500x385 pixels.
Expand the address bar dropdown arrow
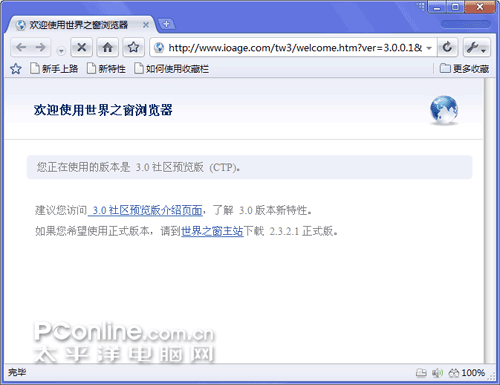pyautogui.click(x=429, y=48)
